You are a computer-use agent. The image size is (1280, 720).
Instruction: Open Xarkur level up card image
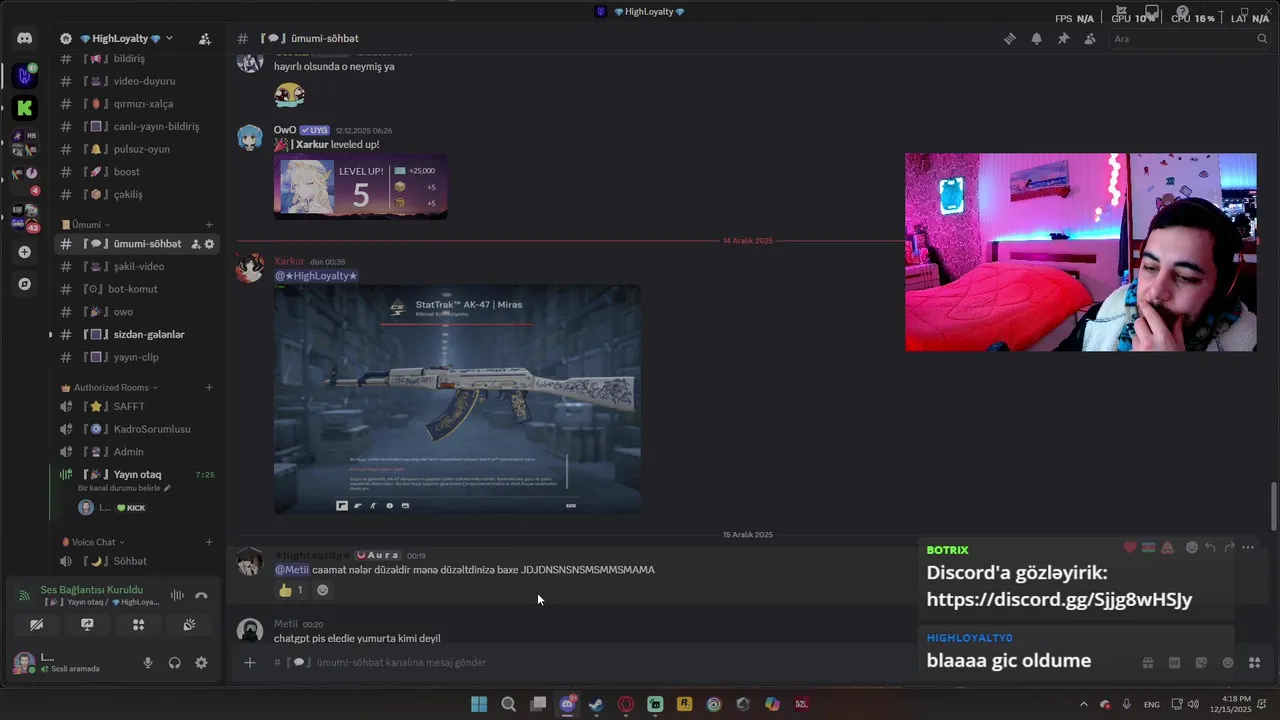pos(360,187)
